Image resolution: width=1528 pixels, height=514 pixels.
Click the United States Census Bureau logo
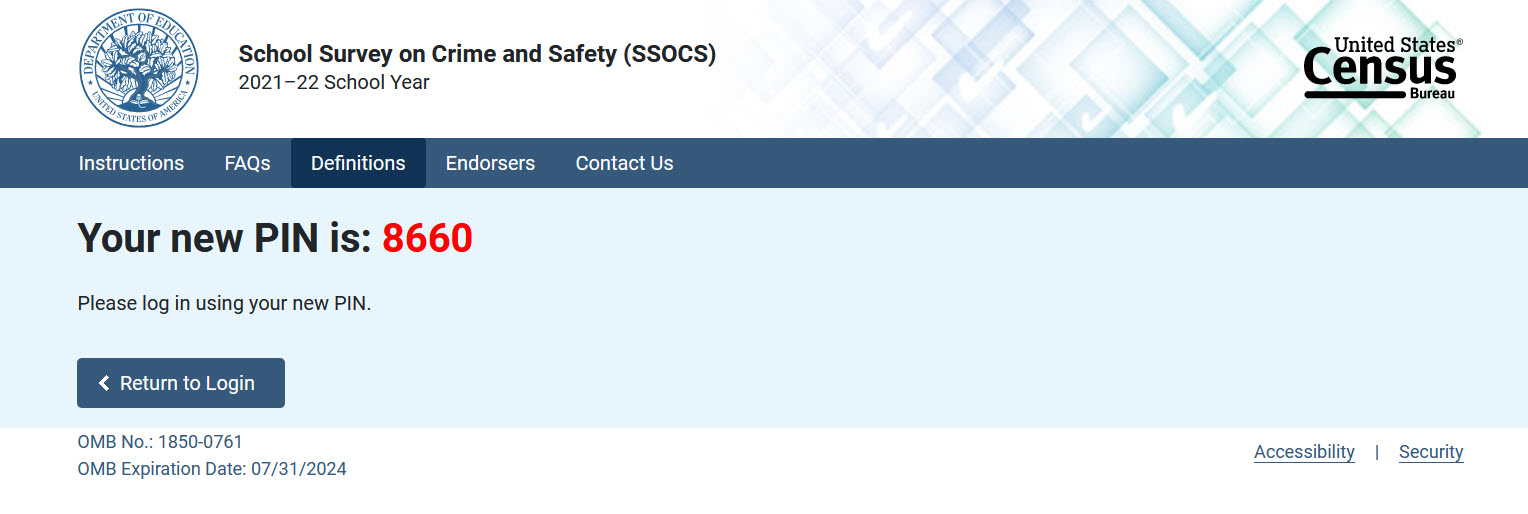click(1381, 68)
